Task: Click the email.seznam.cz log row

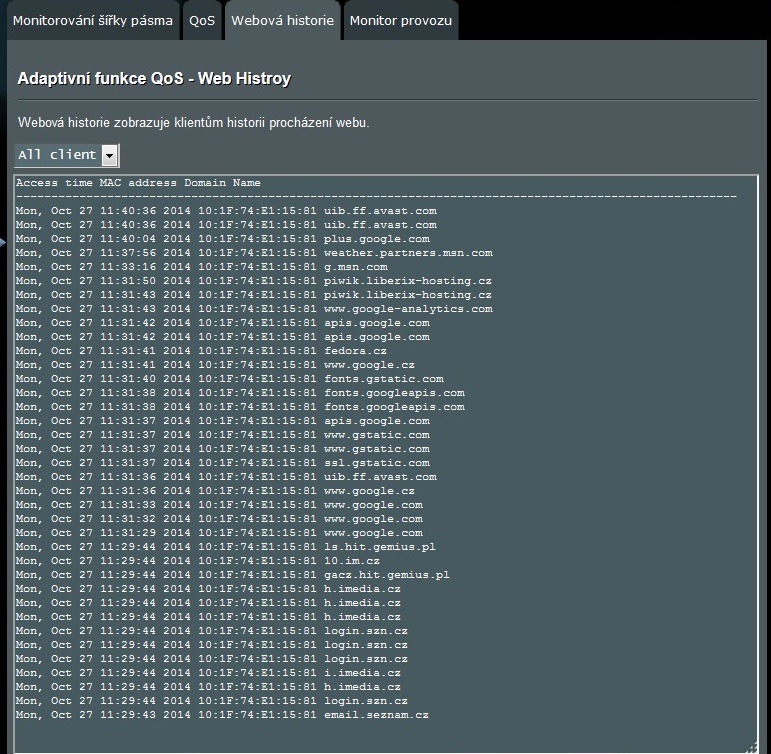Action: pyautogui.click(x=222, y=715)
